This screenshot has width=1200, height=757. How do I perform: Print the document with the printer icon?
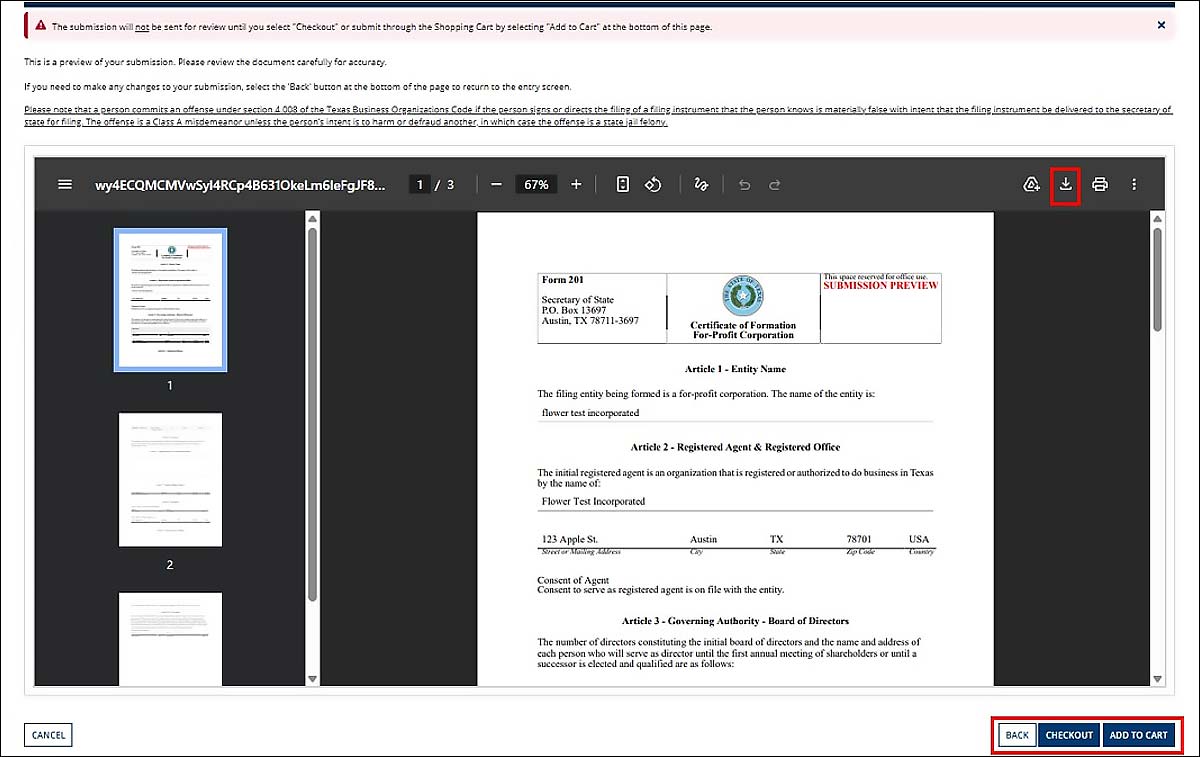point(1100,185)
